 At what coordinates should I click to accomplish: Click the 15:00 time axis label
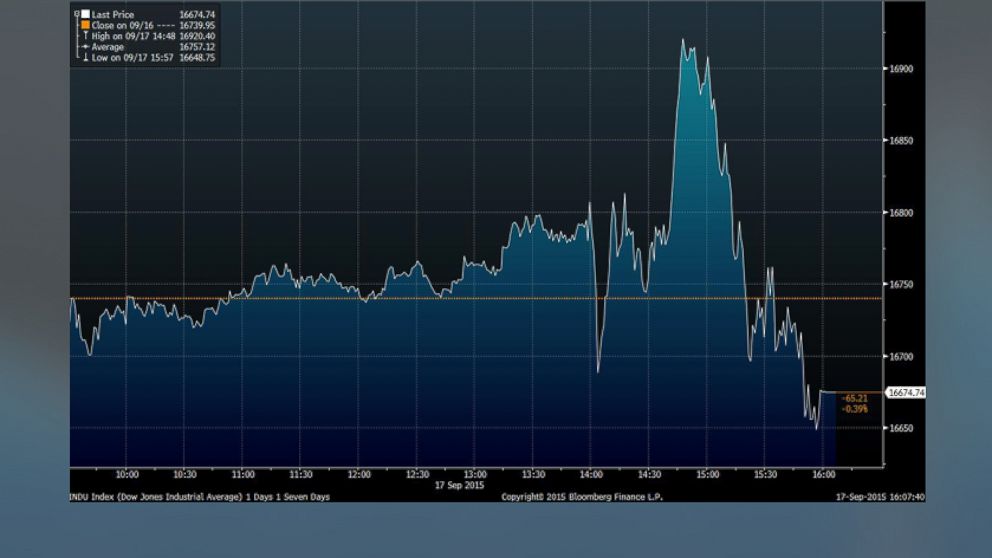tap(707, 474)
